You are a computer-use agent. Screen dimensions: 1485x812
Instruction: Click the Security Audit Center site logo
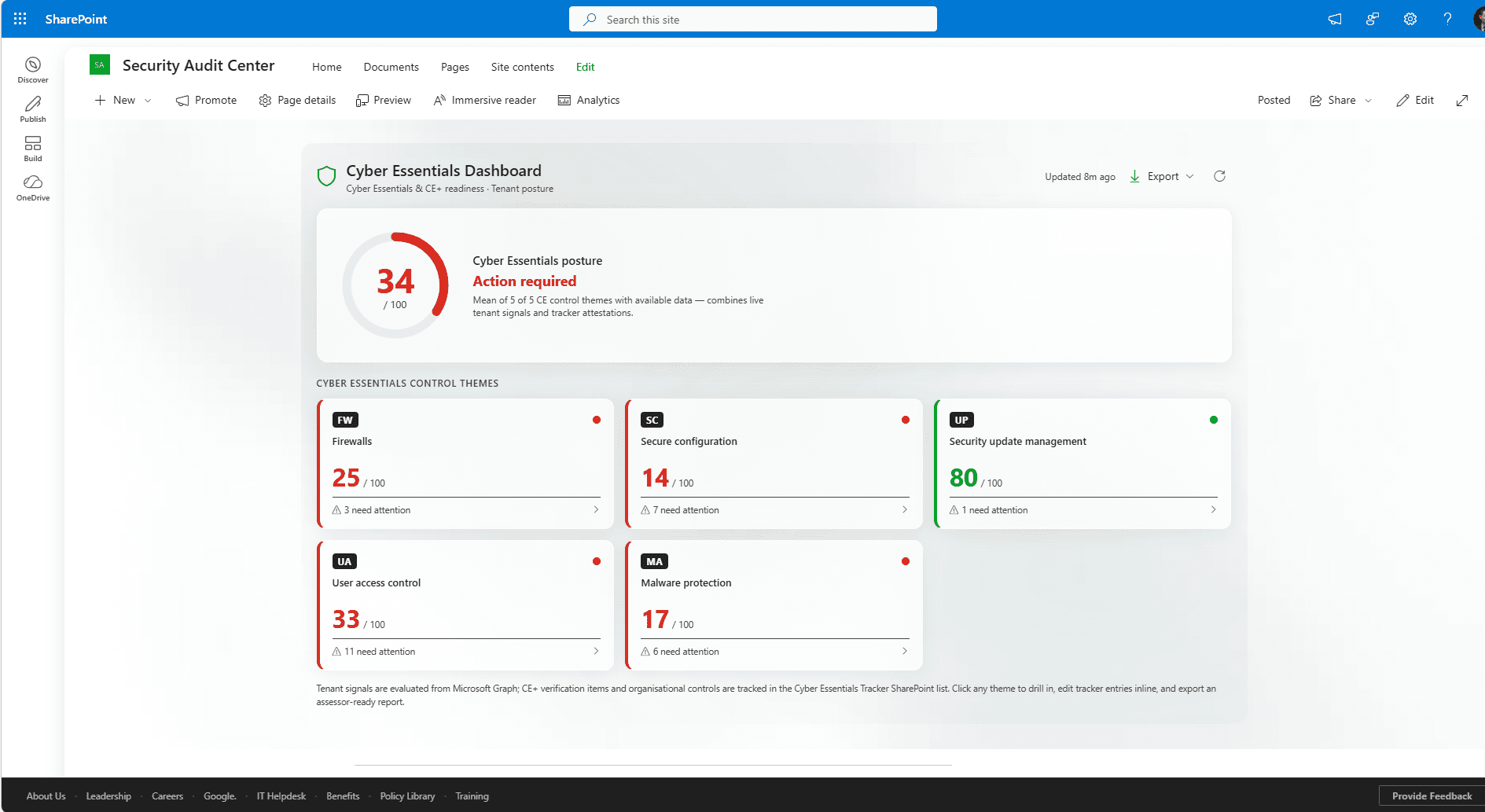click(x=100, y=65)
